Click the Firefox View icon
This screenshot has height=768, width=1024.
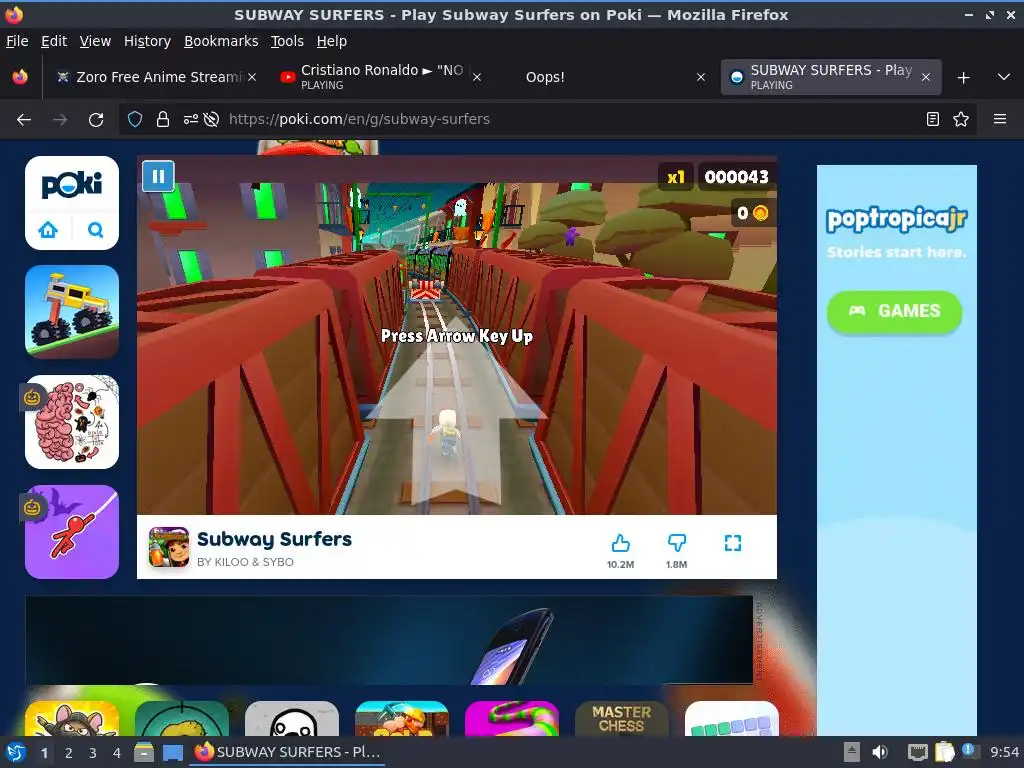point(20,77)
